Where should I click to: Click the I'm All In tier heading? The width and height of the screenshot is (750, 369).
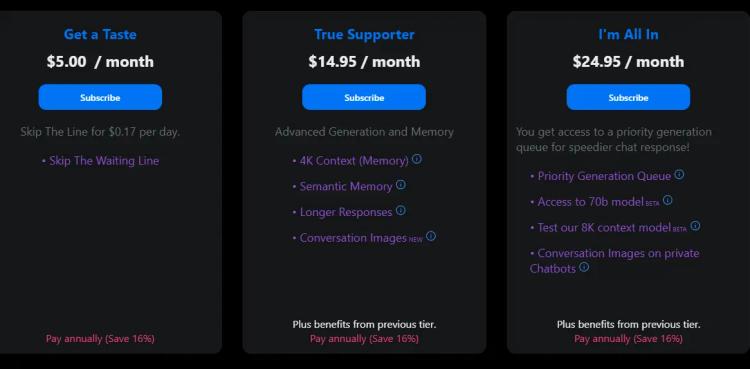coord(628,34)
